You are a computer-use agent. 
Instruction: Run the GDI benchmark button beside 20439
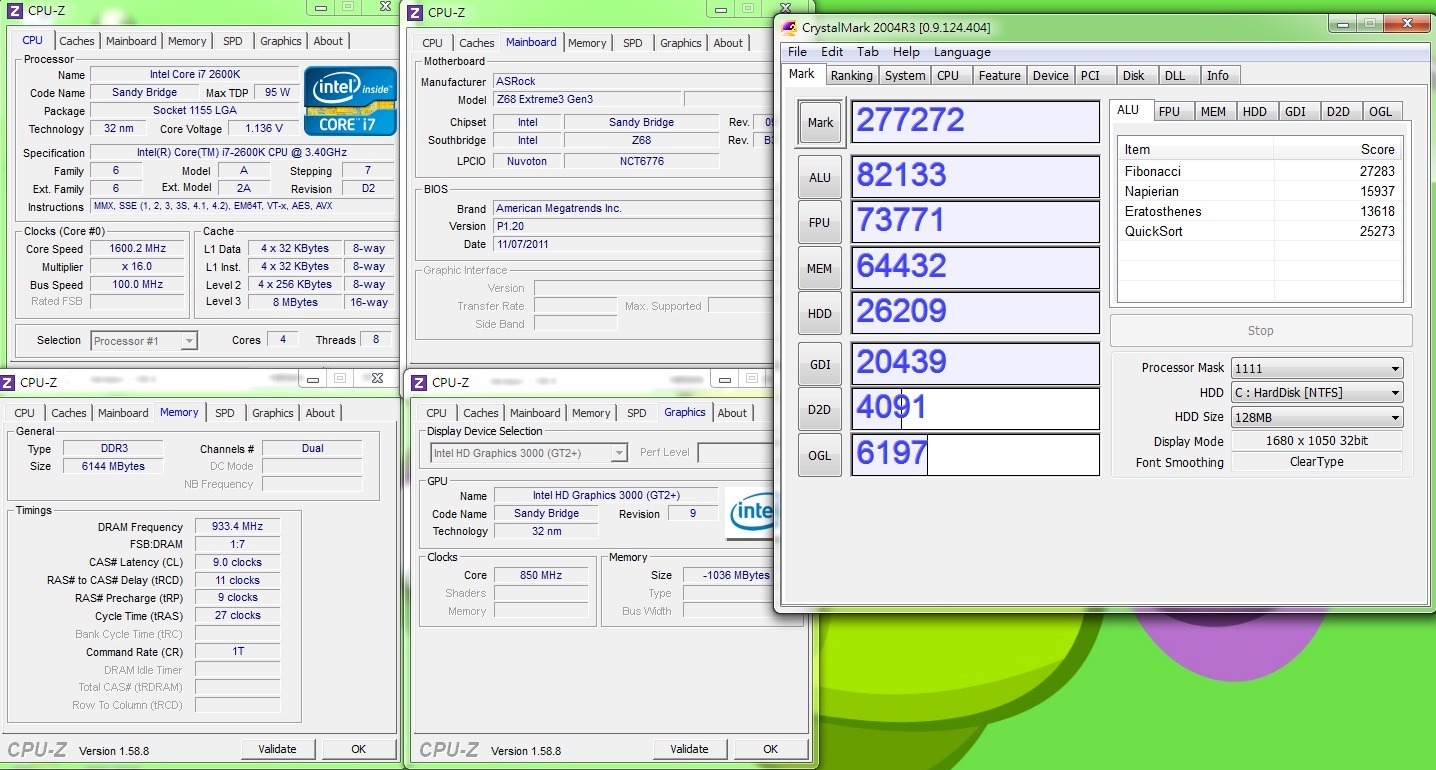coord(820,364)
